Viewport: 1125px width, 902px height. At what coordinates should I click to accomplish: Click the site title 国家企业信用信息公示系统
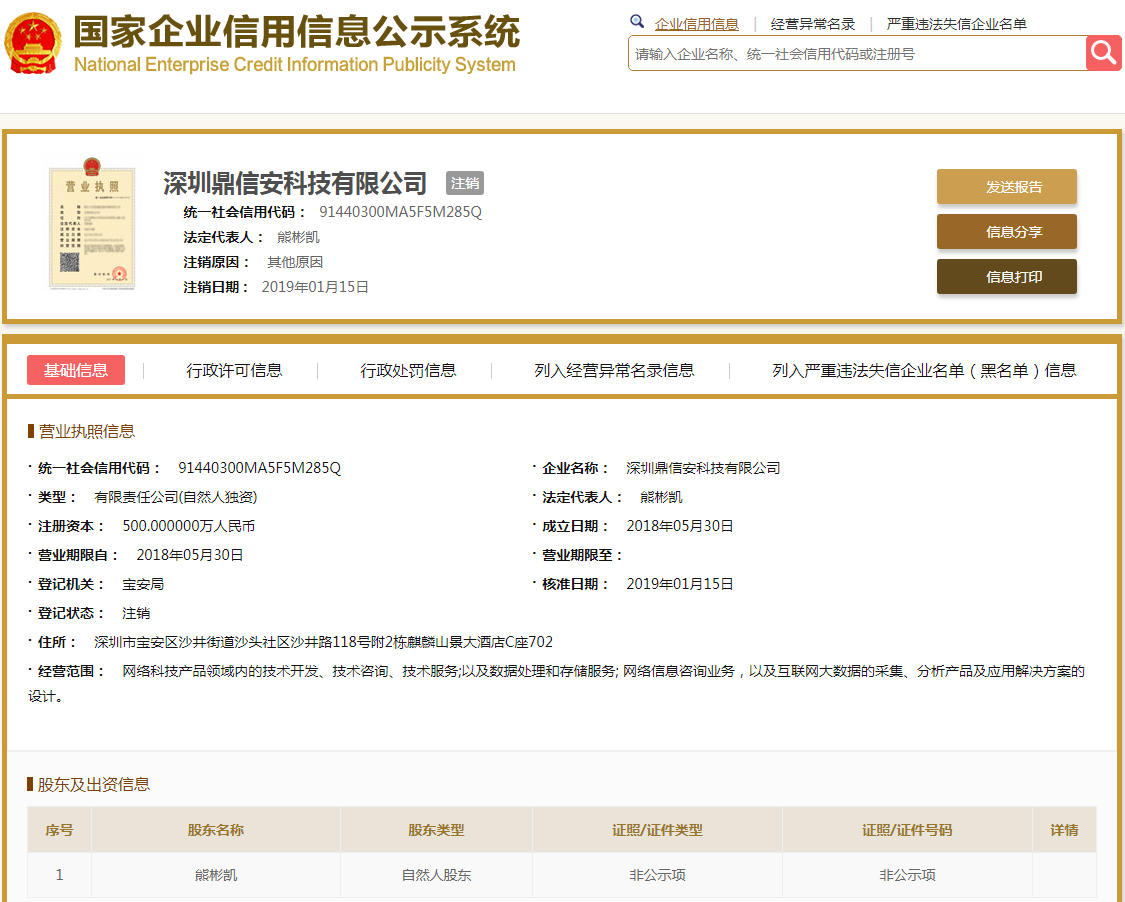(296, 33)
